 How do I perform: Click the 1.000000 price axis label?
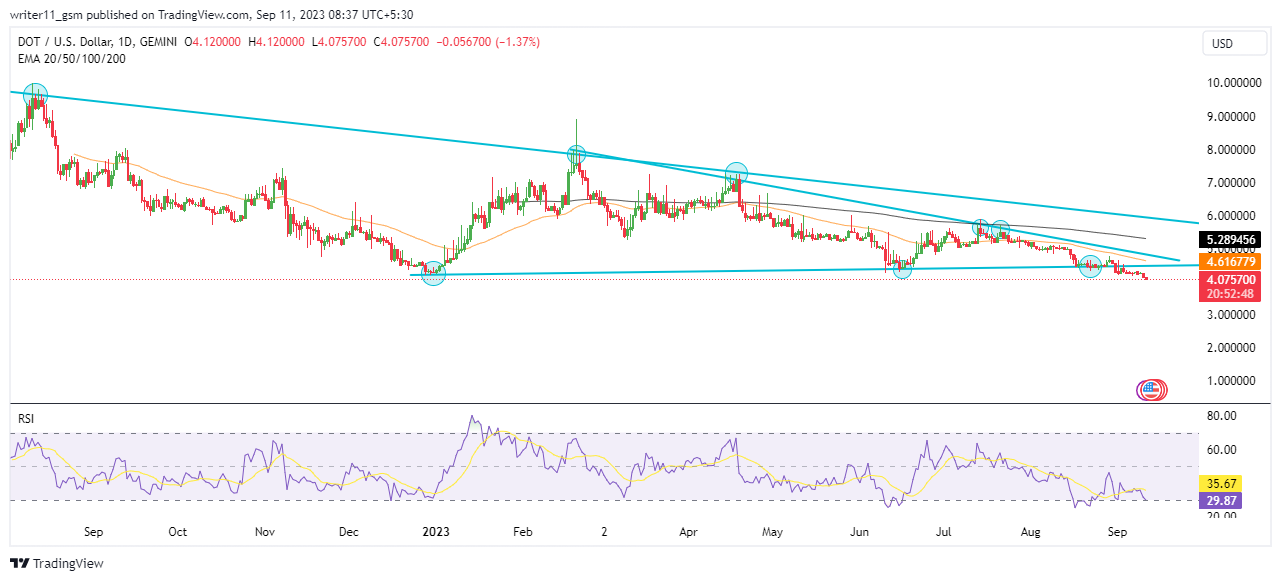point(1231,381)
